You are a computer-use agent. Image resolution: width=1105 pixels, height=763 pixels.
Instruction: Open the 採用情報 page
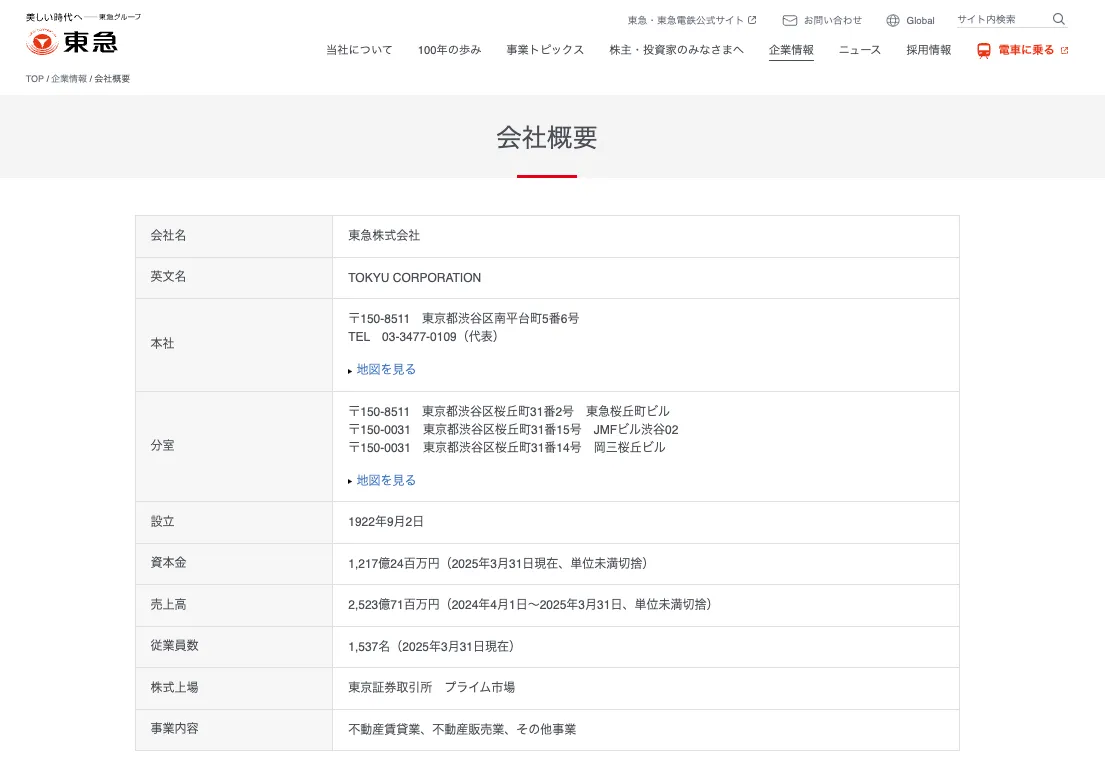click(x=927, y=48)
